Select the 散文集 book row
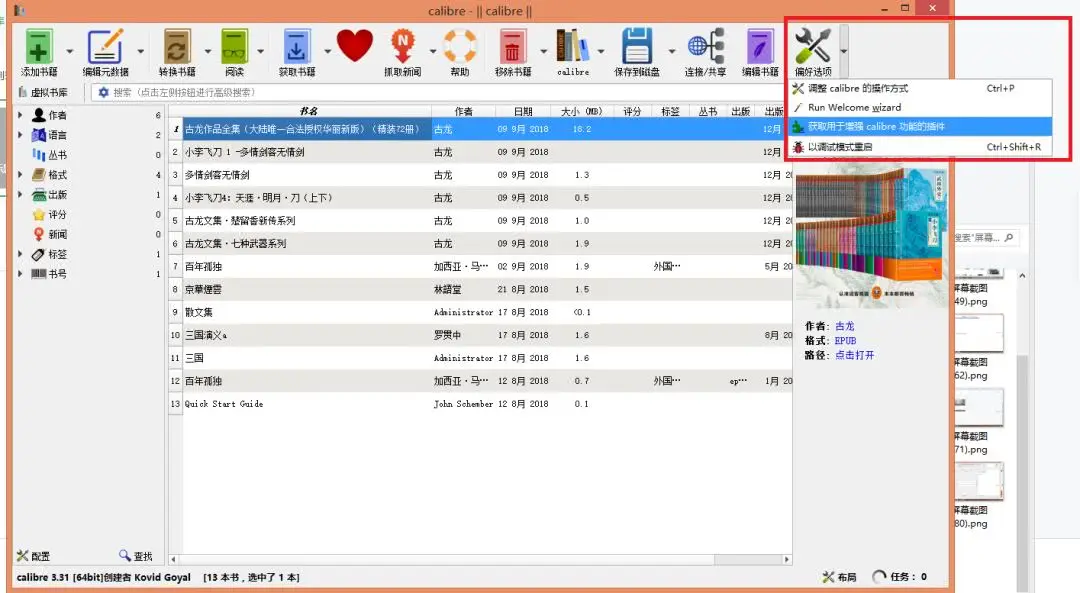Image resolution: width=1080 pixels, height=593 pixels. [x=480, y=312]
